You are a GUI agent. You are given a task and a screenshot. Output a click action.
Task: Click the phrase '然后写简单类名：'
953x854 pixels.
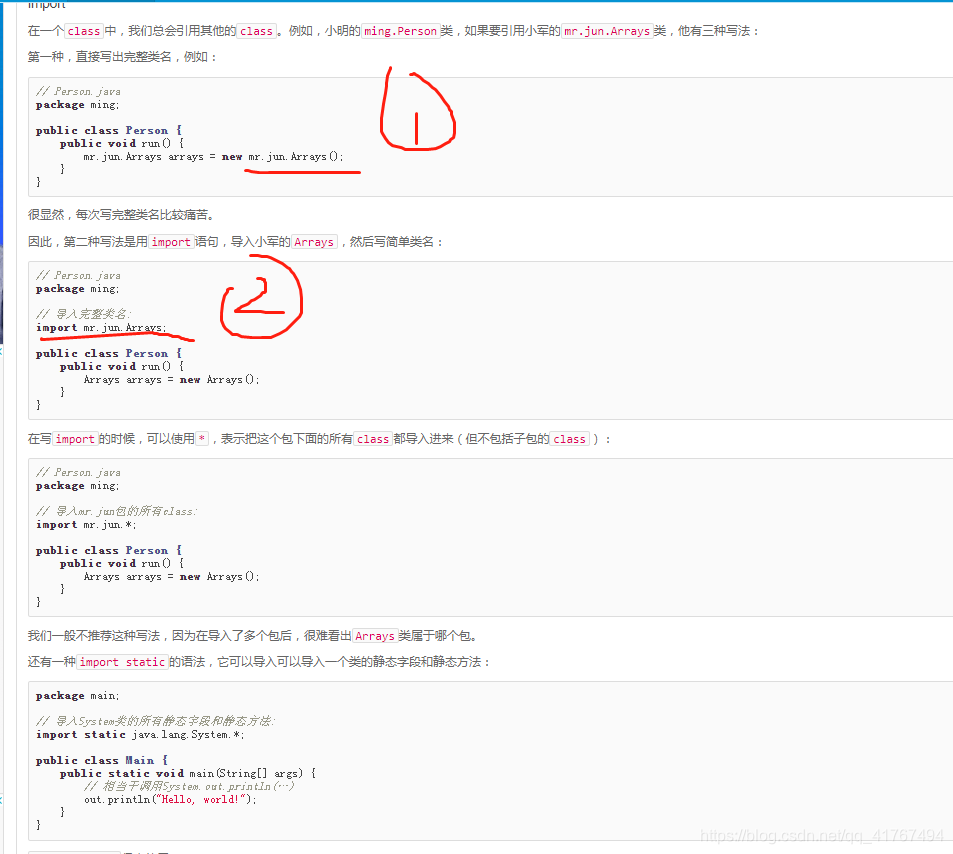(397, 242)
